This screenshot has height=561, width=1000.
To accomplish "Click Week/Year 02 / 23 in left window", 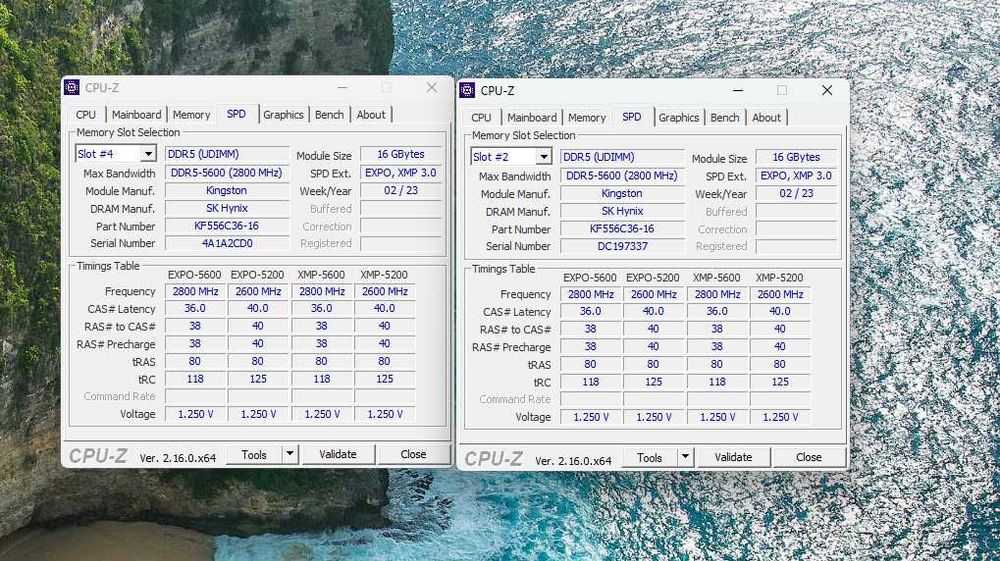I will click(x=401, y=191).
